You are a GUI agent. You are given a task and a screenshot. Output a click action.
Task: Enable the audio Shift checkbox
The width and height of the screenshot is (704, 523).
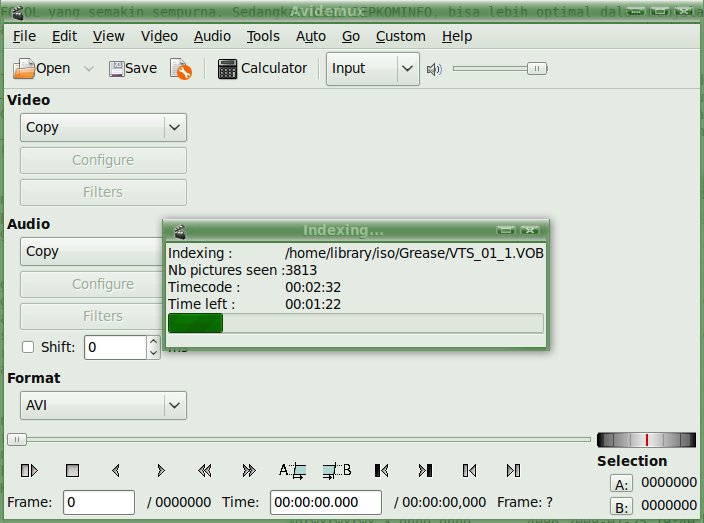click(28, 347)
